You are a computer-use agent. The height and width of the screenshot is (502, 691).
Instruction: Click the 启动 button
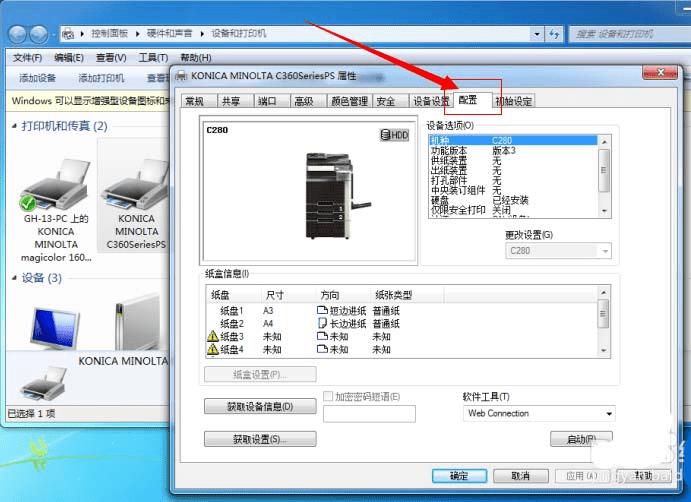pos(581,439)
